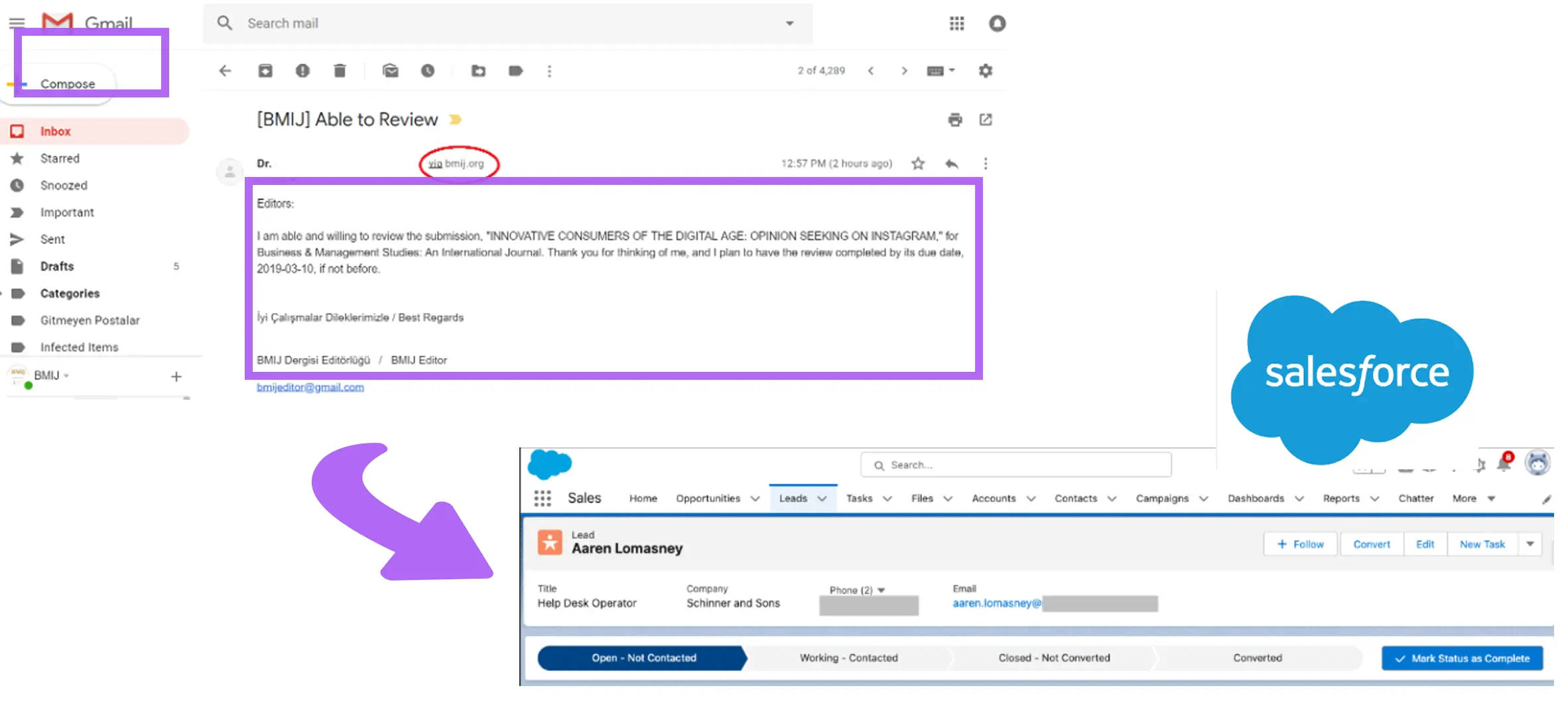
Task: Open the Campaigns tab
Action: [x=1162, y=498]
